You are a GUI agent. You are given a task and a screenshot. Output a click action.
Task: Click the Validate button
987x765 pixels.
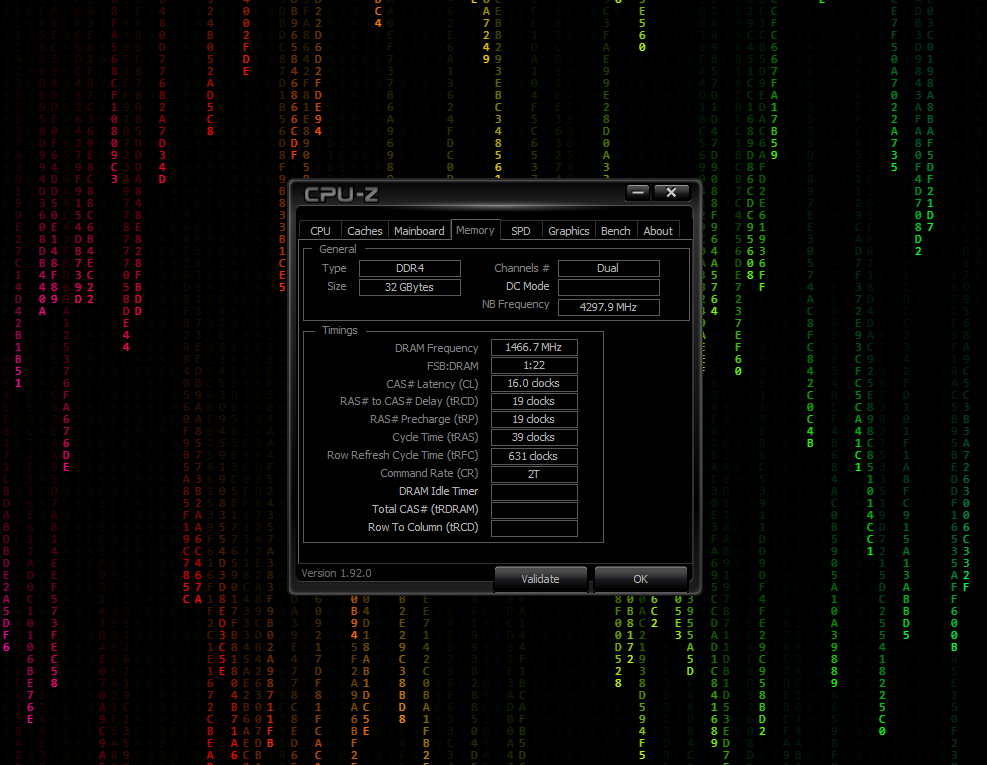click(x=541, y=579)
